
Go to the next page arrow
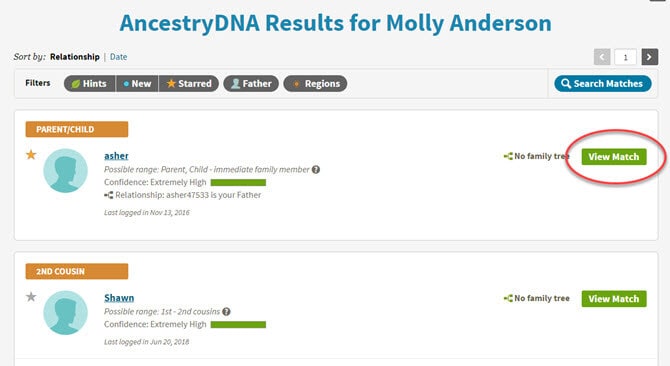[x=649, y=57]
